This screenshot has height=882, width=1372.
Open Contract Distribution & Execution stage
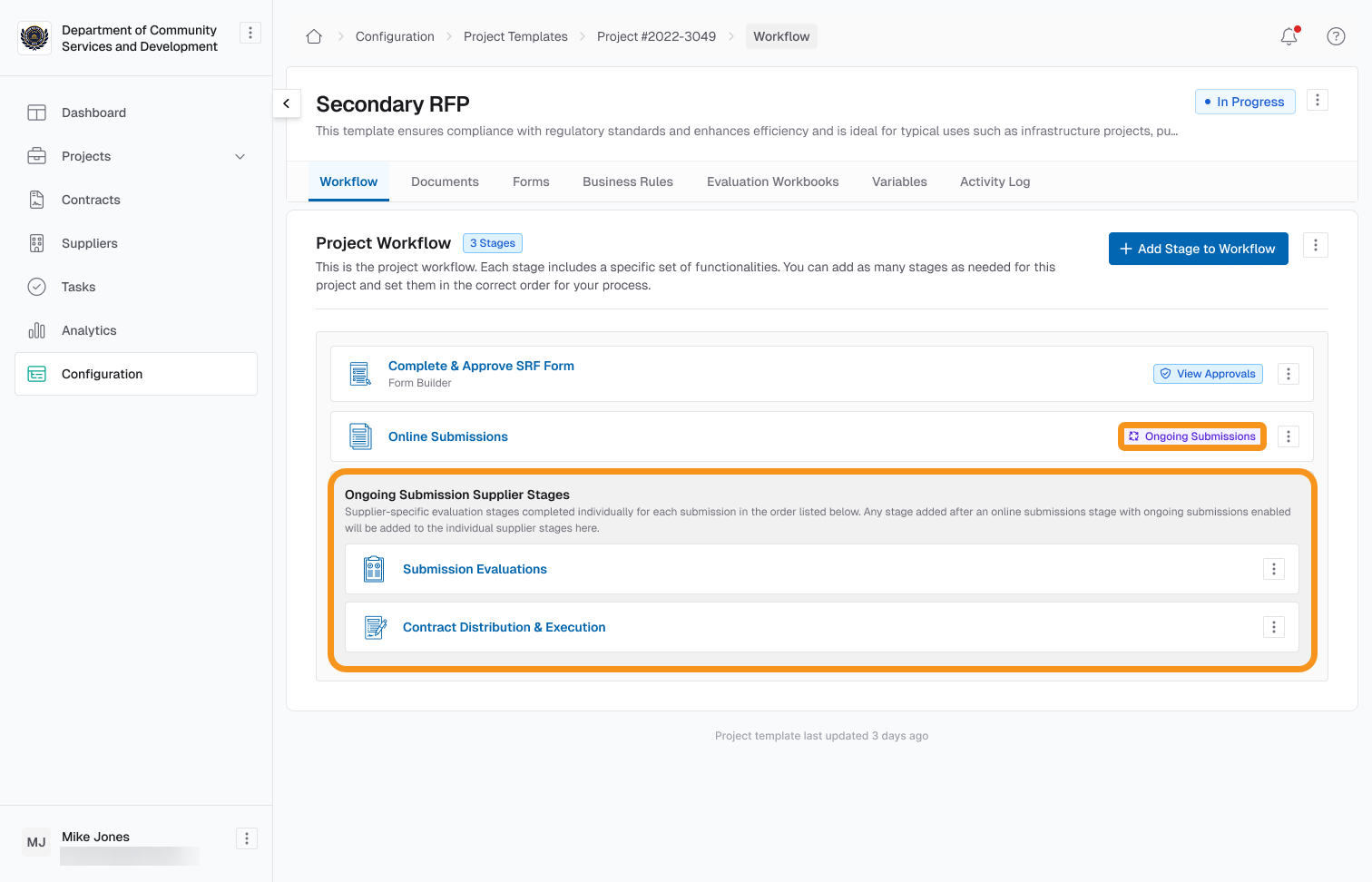[504, 627]
